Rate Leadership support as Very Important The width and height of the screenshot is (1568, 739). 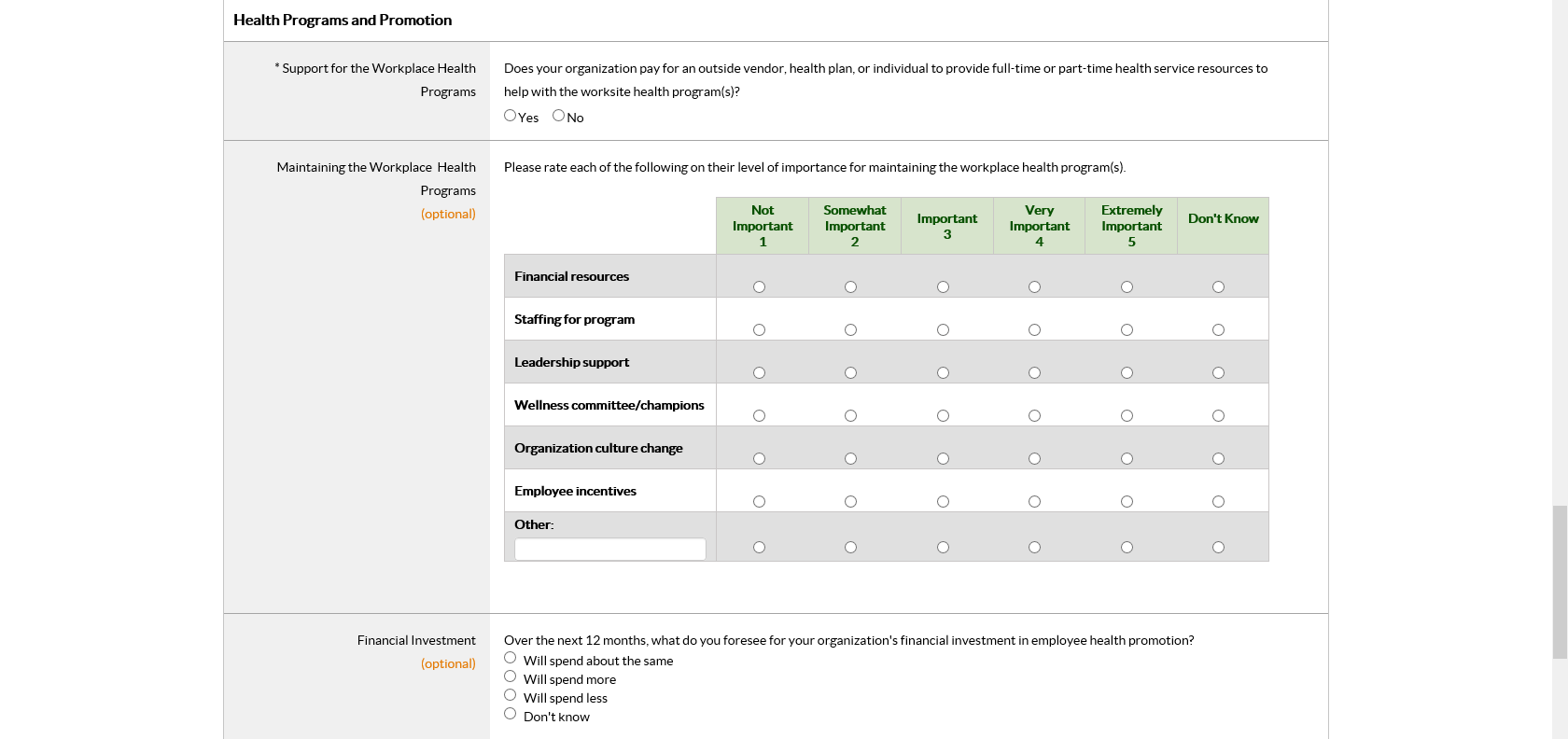point(1034,373)
